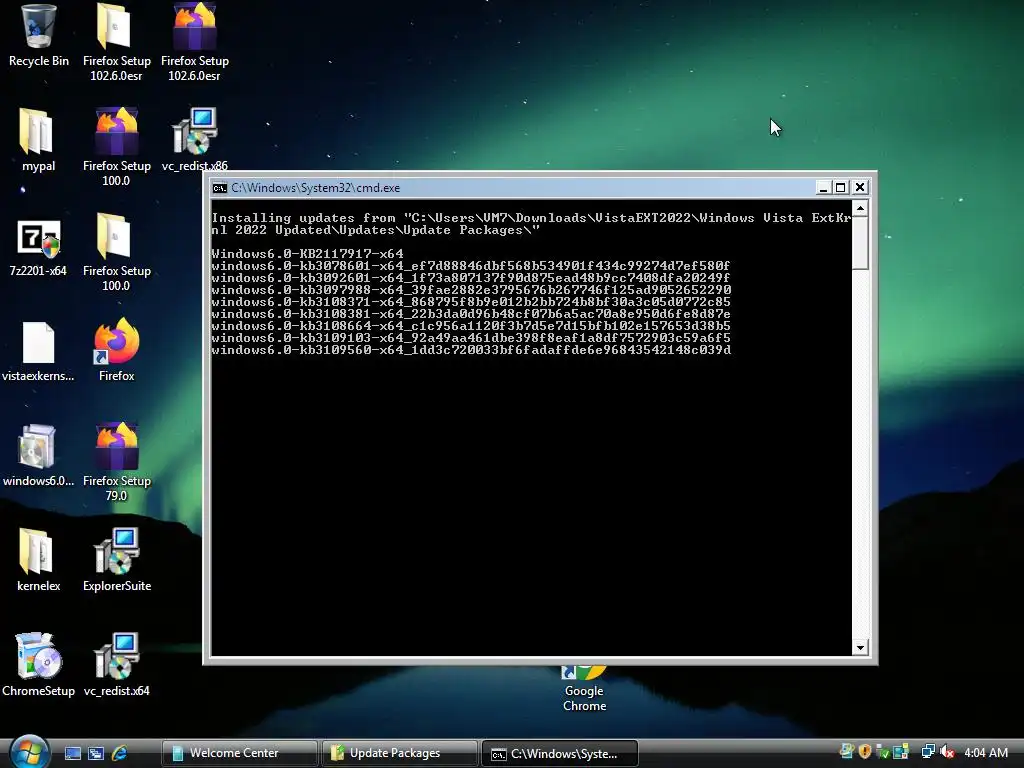The height and width of the screenshot is (768, 1024).
Task: Select the mypal folder on the desktop
Action: click(38, 140)
